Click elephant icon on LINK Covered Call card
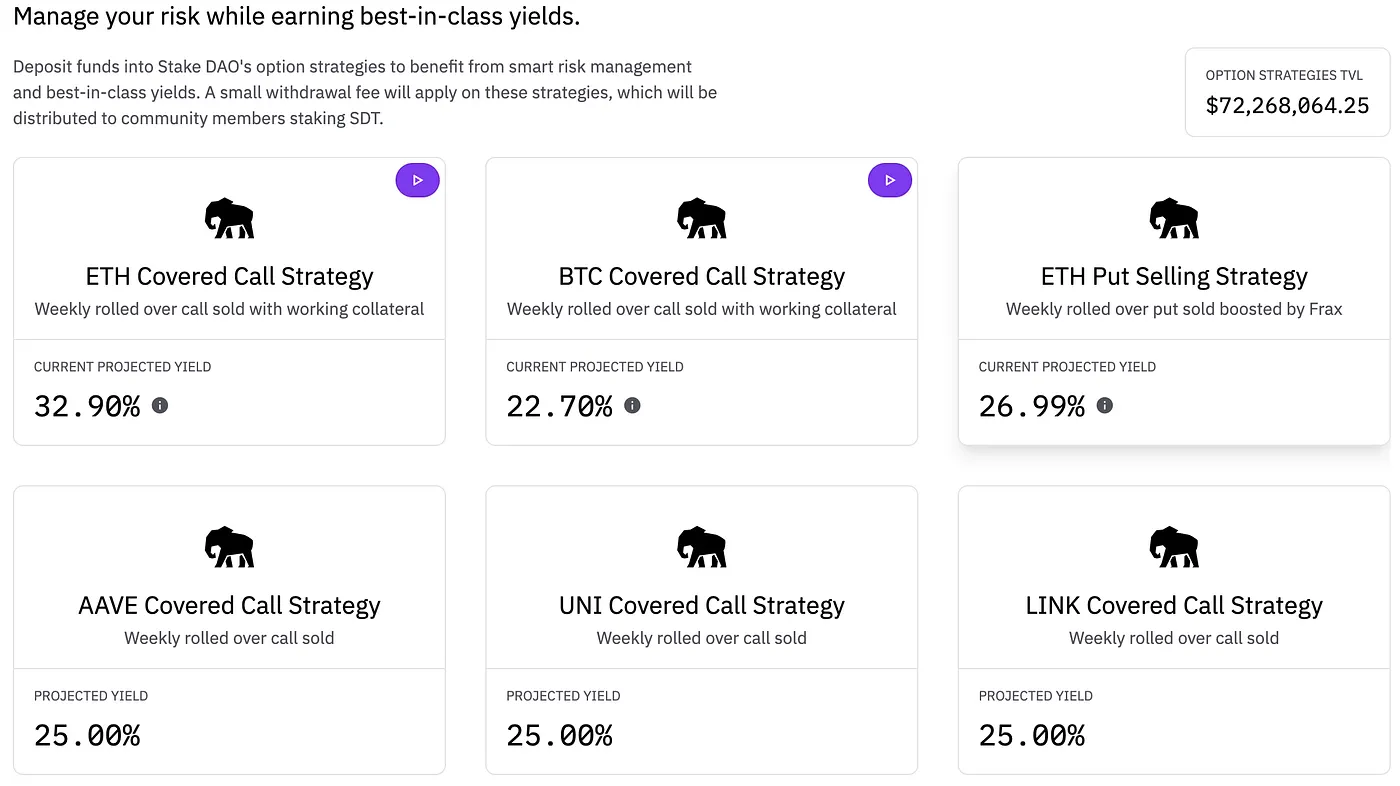This screenshot has height=786, width=1400. pos(1173,547)
